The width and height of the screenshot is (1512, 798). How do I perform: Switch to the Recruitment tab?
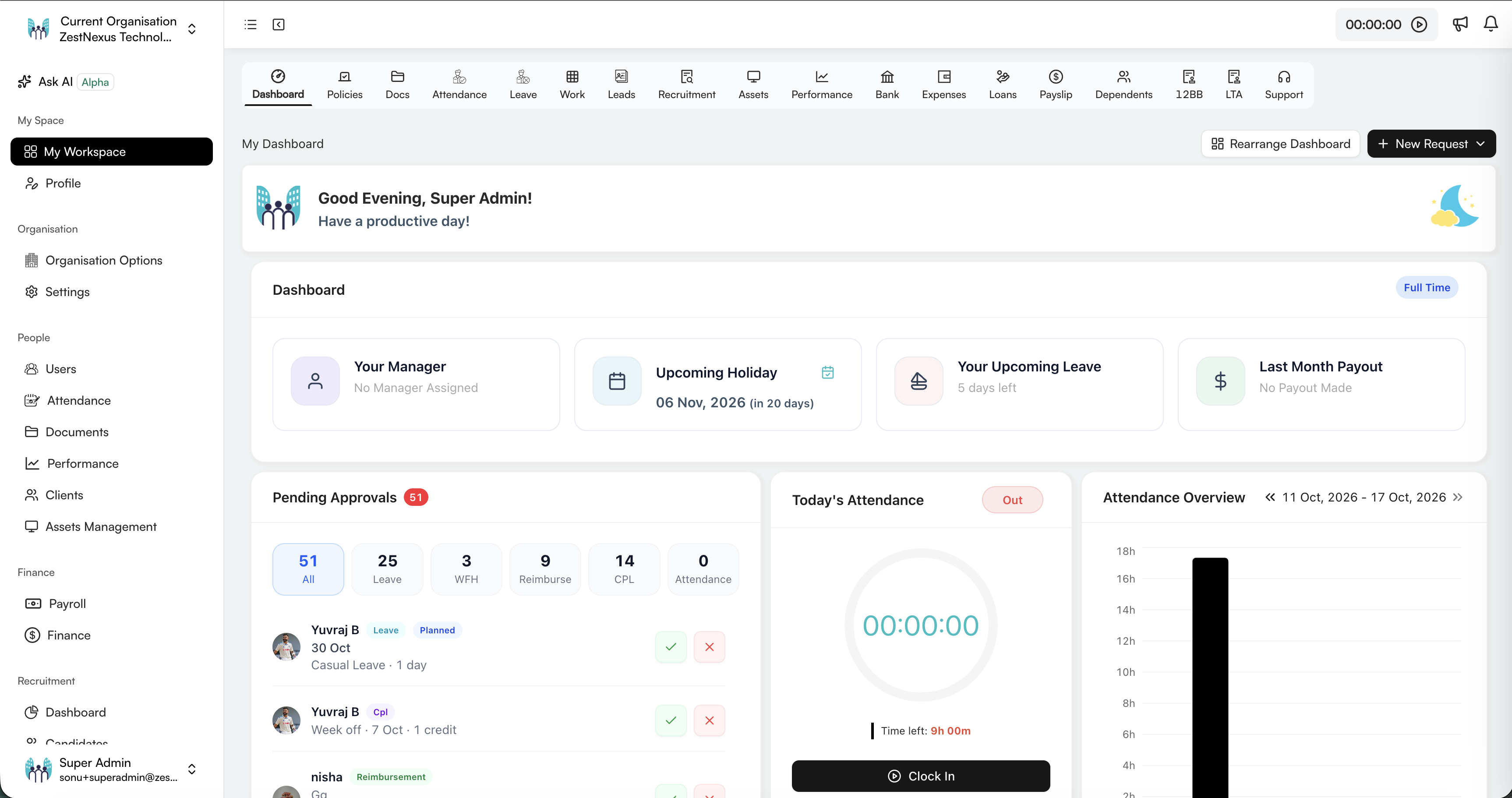(x=687, y=85)
